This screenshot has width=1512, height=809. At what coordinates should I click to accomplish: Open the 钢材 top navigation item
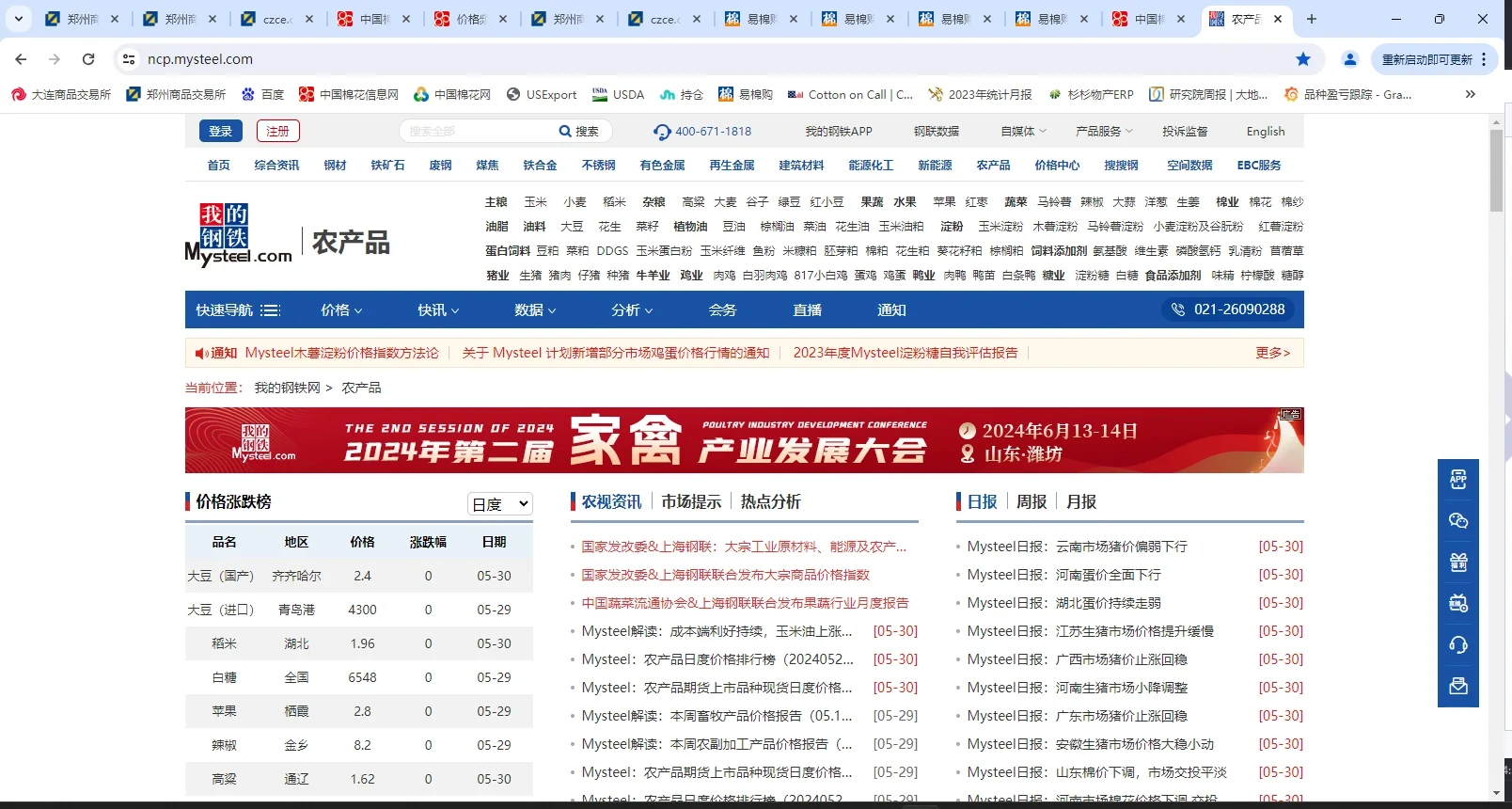(x=335, y=166)
